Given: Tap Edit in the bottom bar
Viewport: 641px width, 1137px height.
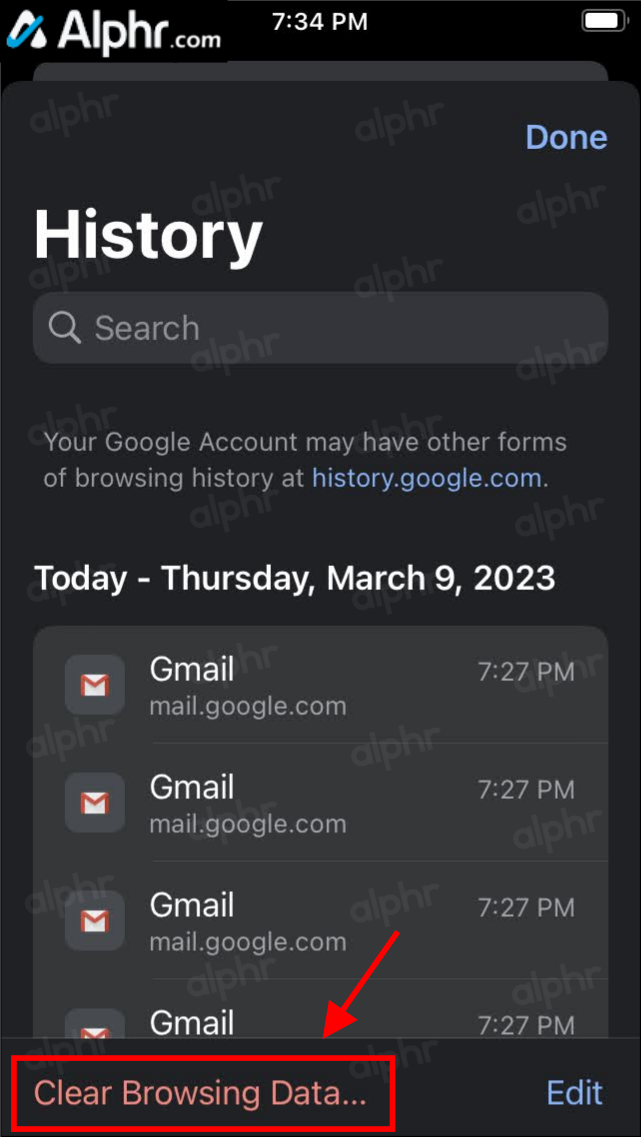Looking at the screenshot, I should [574, 1092].
